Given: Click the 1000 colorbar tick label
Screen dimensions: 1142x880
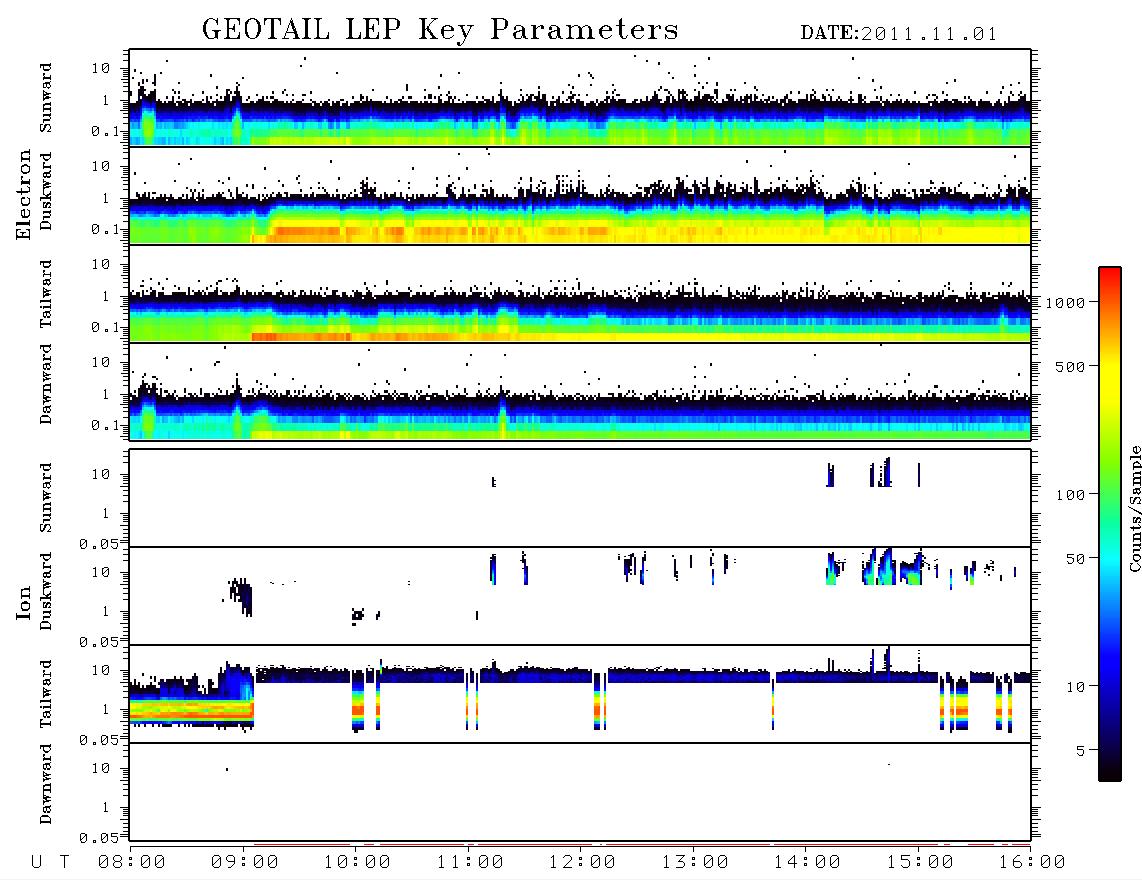Looking at the screenshot, I should coord(1065,303).
